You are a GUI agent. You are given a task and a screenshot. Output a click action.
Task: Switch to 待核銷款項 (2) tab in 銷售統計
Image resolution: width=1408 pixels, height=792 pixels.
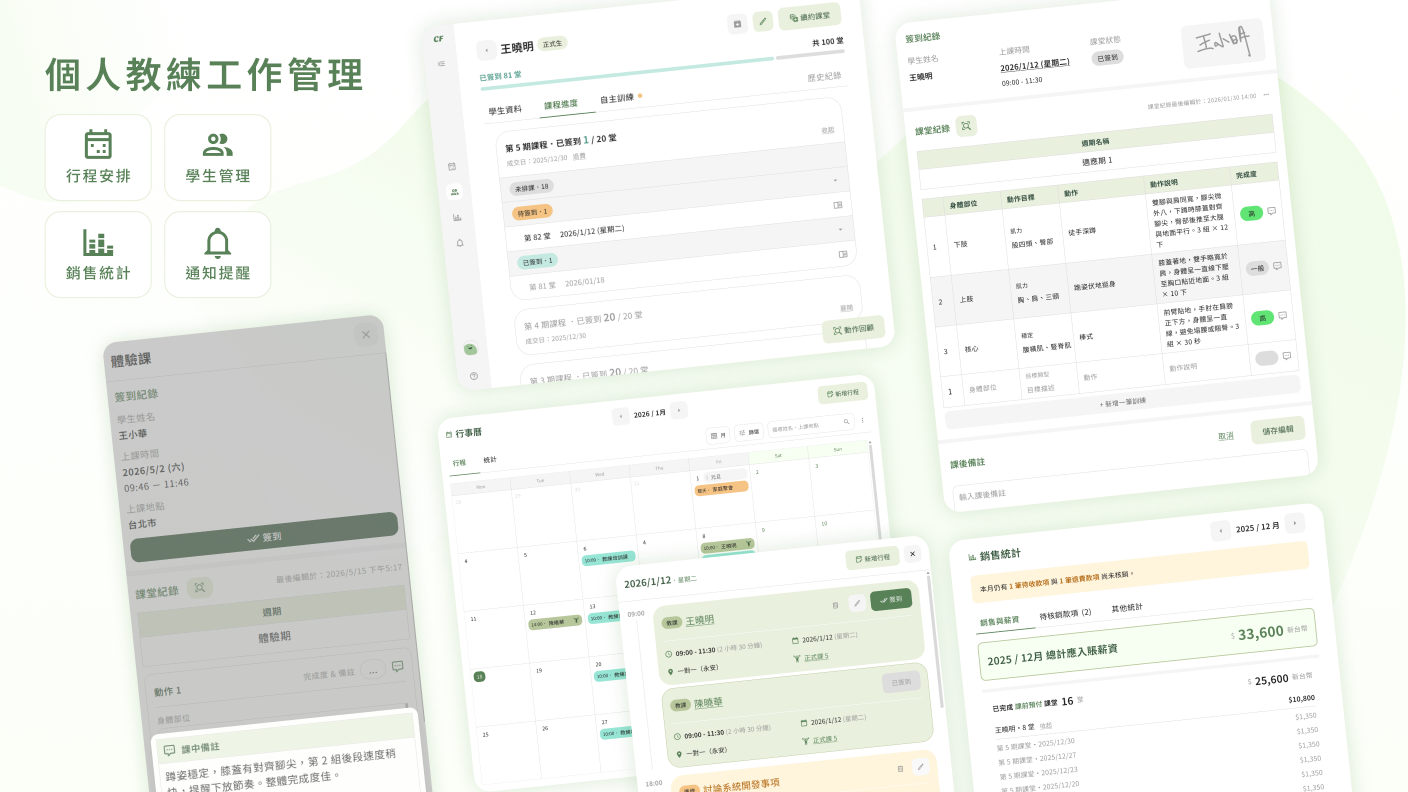click(1065, 613)
